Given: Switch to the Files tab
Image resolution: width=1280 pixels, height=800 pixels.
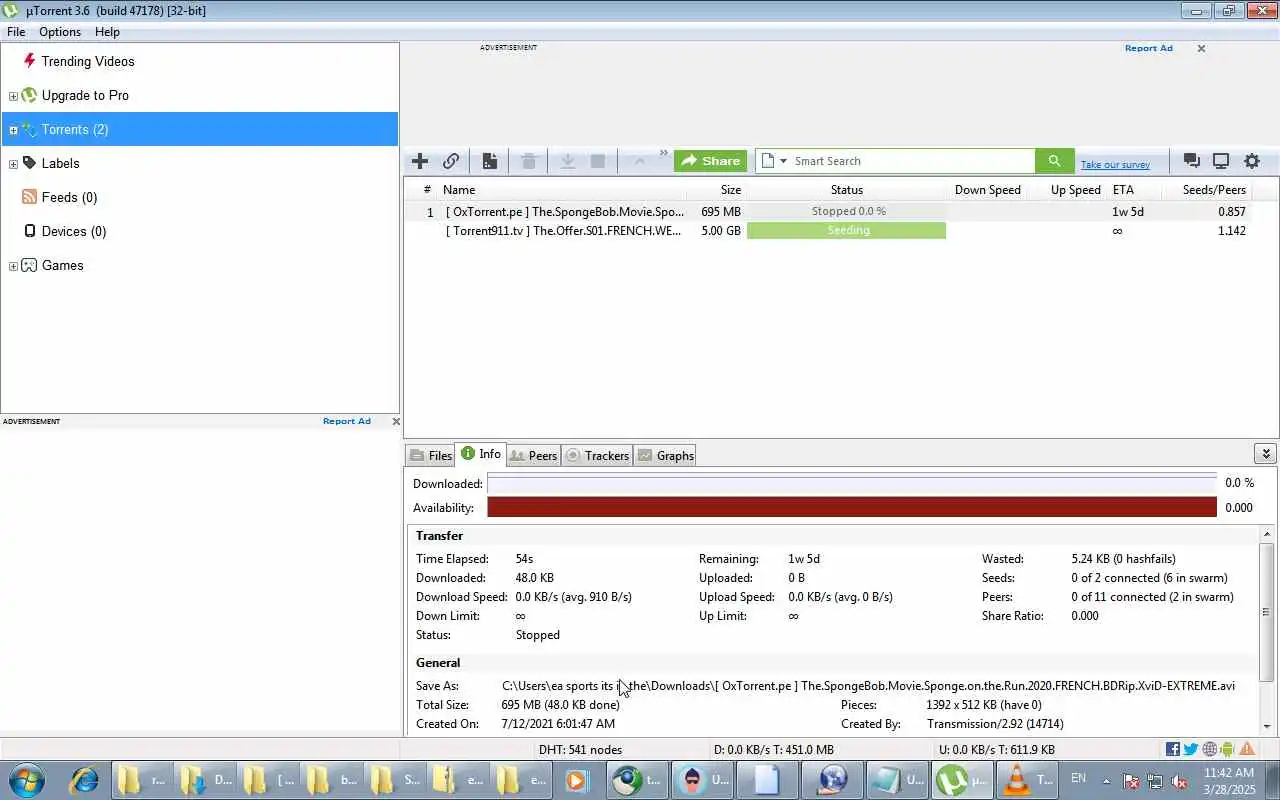Looking at the screenshot, I should [x=430, y=455].
